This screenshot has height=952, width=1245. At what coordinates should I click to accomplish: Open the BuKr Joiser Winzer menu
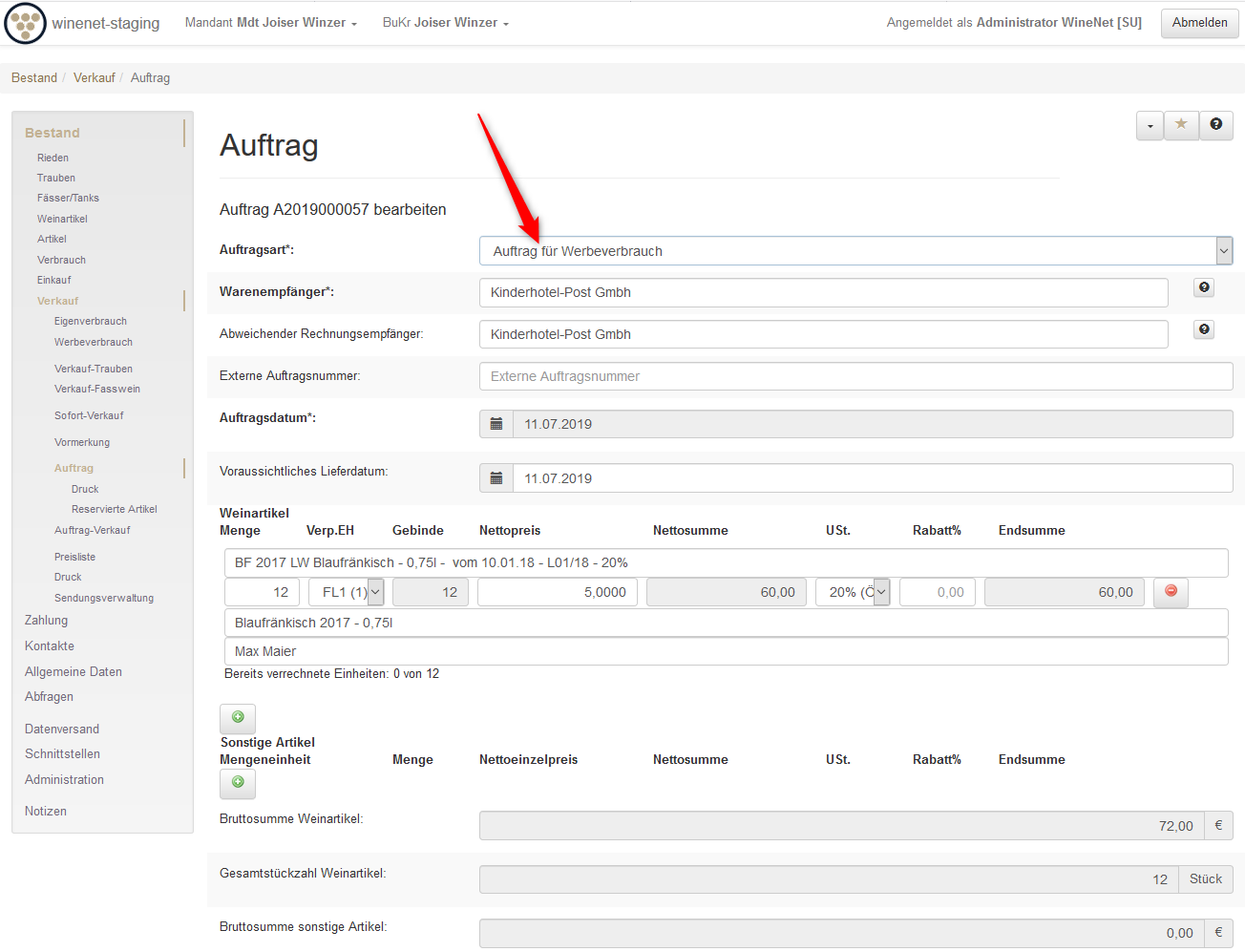tap(445, 23)
